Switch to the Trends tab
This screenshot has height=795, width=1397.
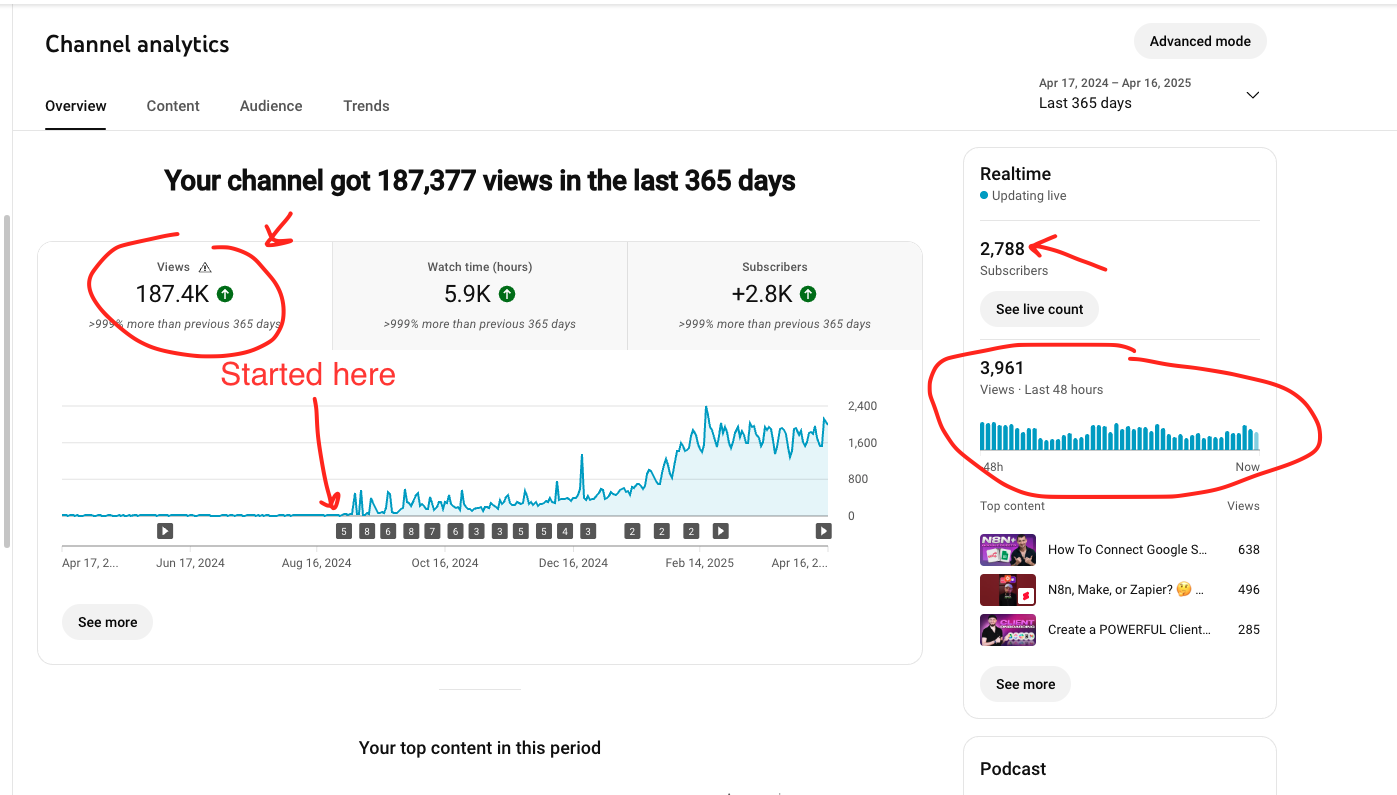tap(366, 106)
